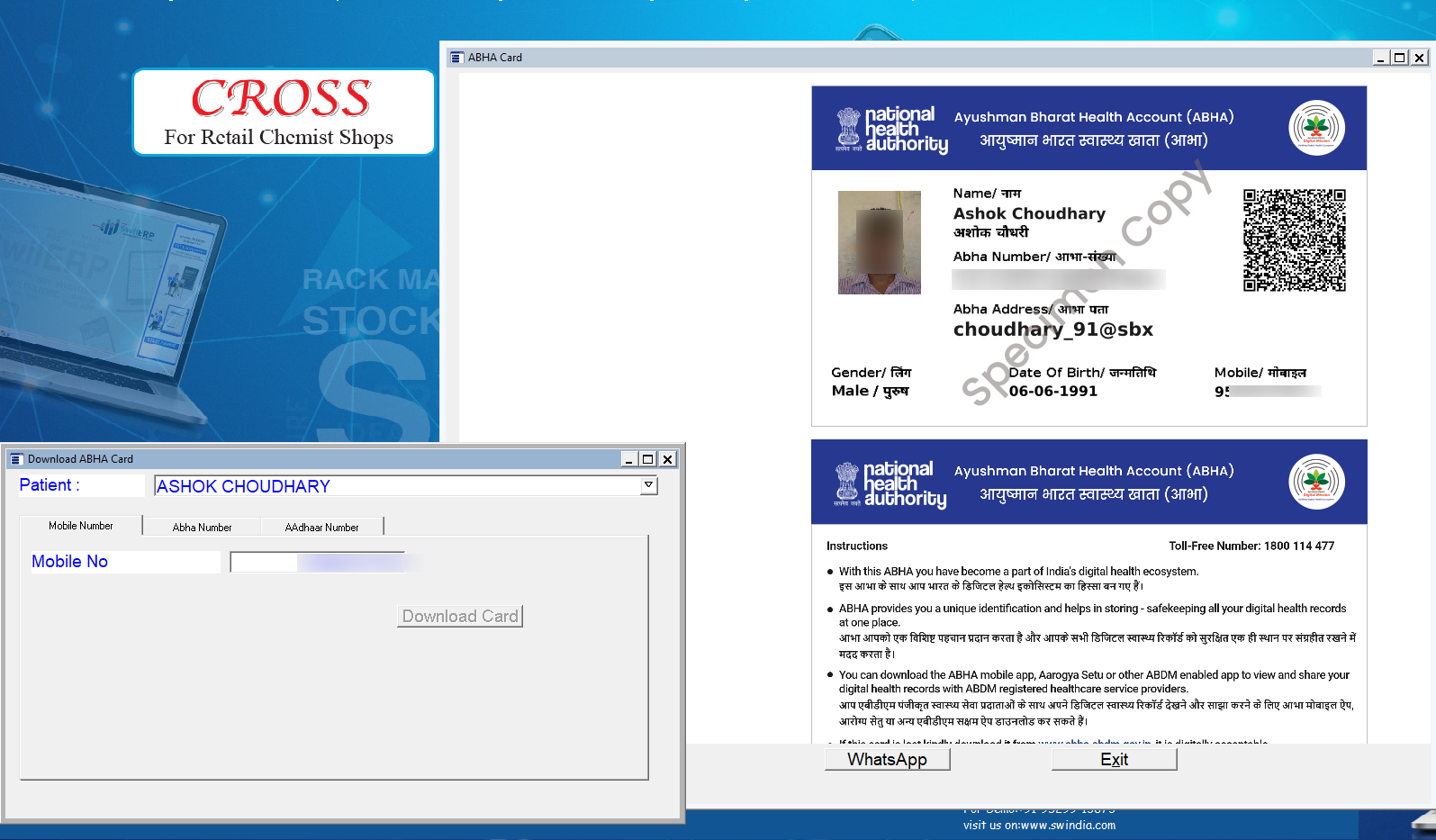Open the Patient dropdown arrow
Viewport: 1436px width, 840px height.
pos(648,485)
